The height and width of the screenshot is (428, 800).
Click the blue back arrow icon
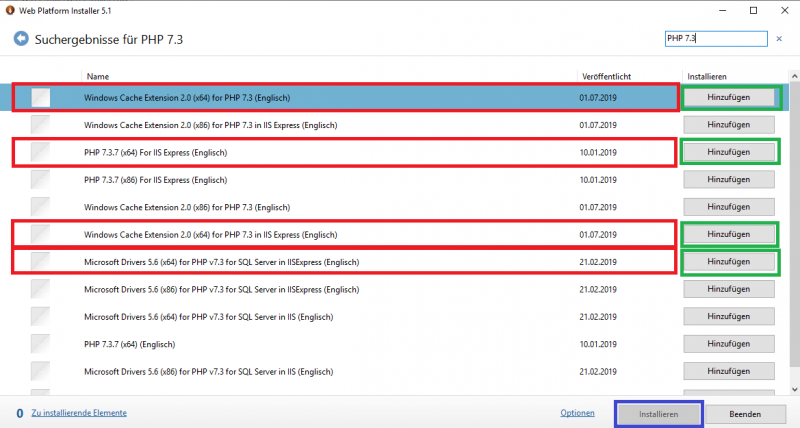coord(20,40)
